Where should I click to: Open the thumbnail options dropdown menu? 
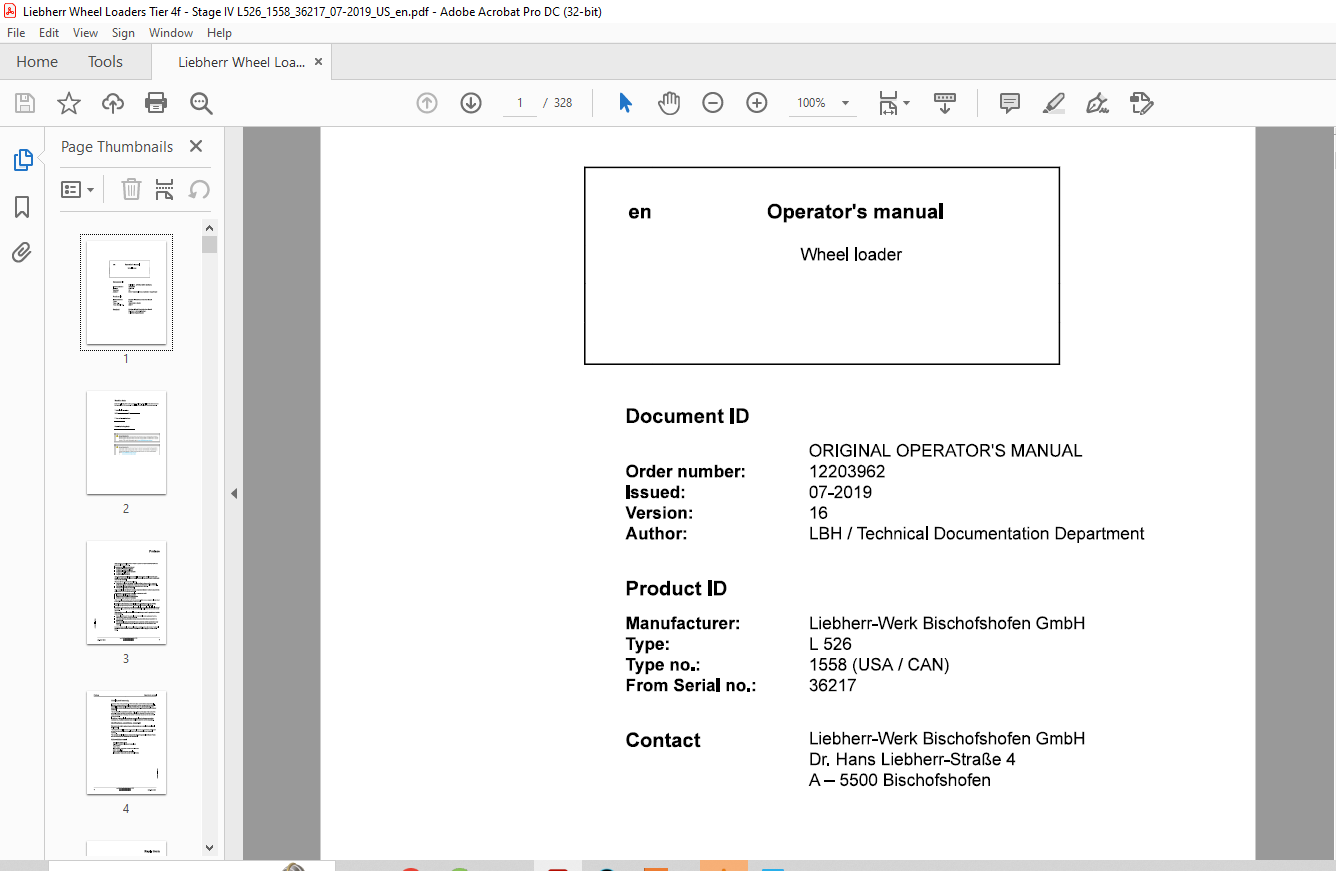click(77, 189)
